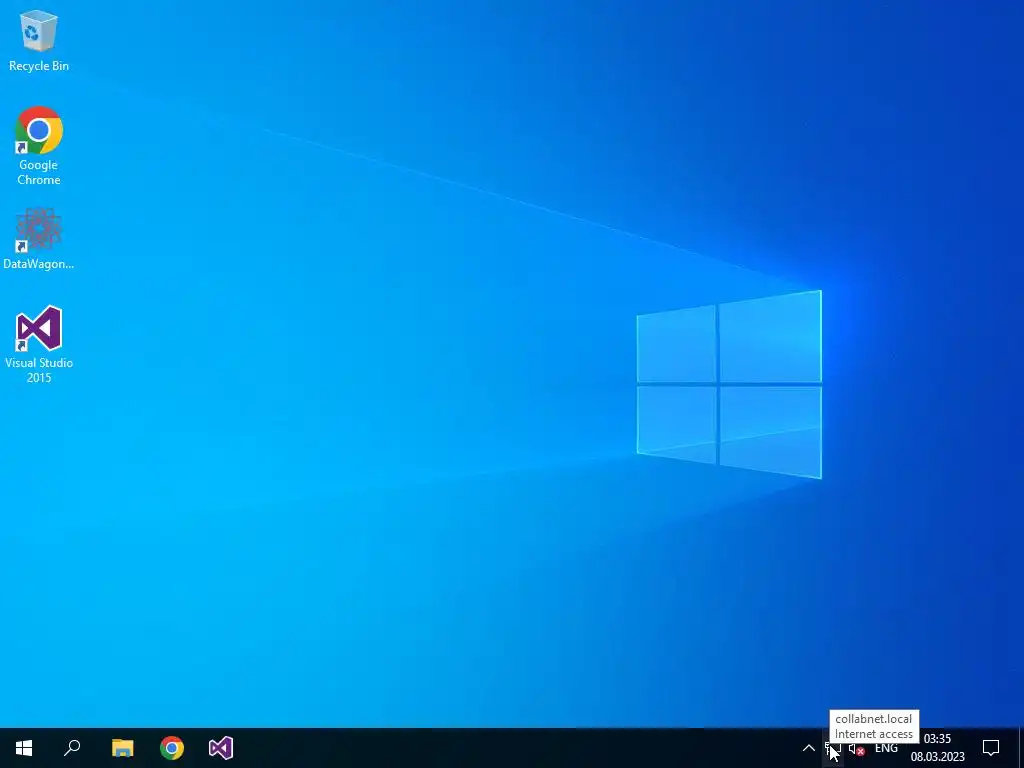The width and height of the screenshot is (1024, 768).
Task: Open the Action Center notifications icon
Action: tap(991, 748)
